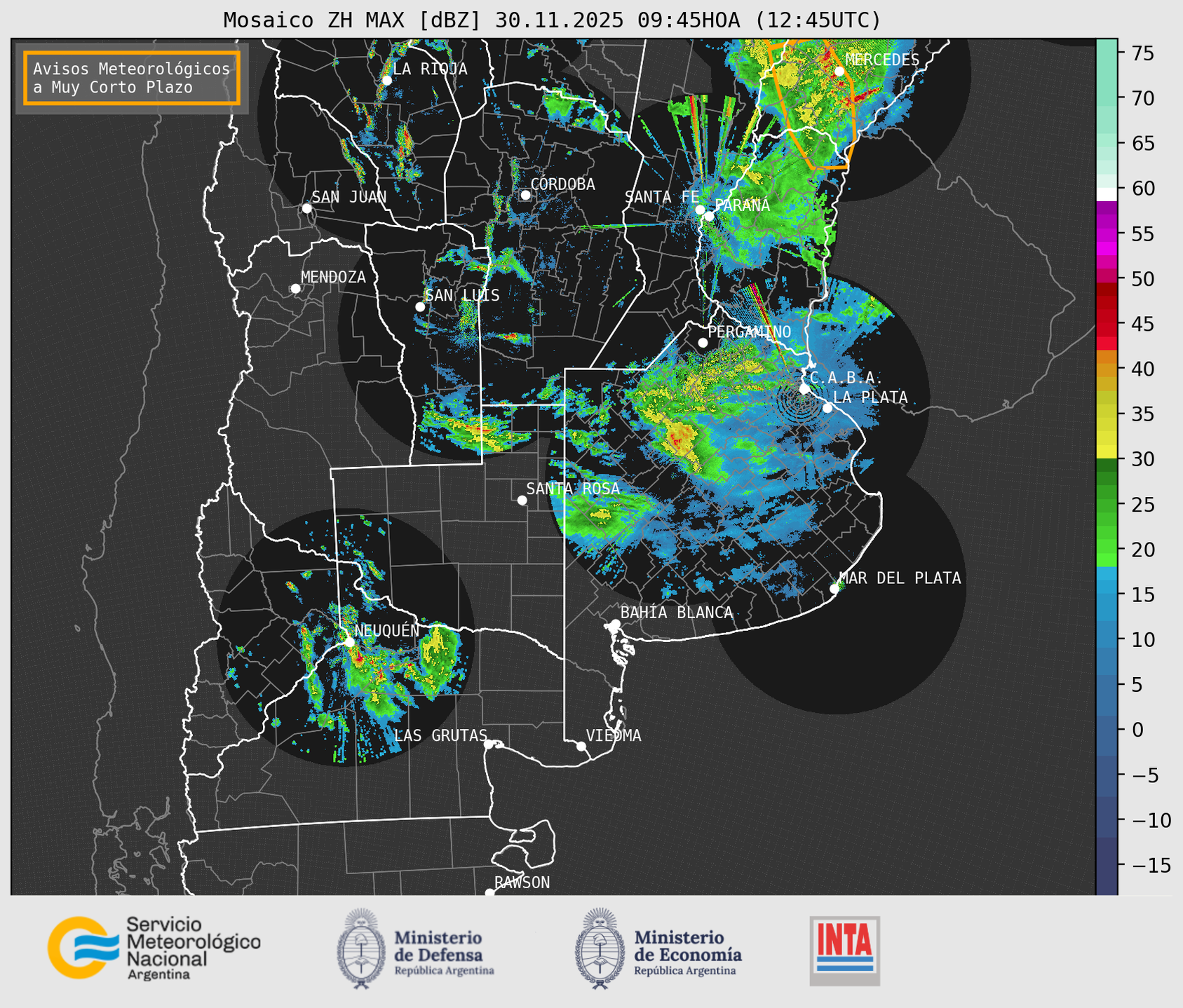The height and width of the screenshot is (1008, 1183).
Task: Click the BAHÍA BLANCA label text
Action: 677,613
